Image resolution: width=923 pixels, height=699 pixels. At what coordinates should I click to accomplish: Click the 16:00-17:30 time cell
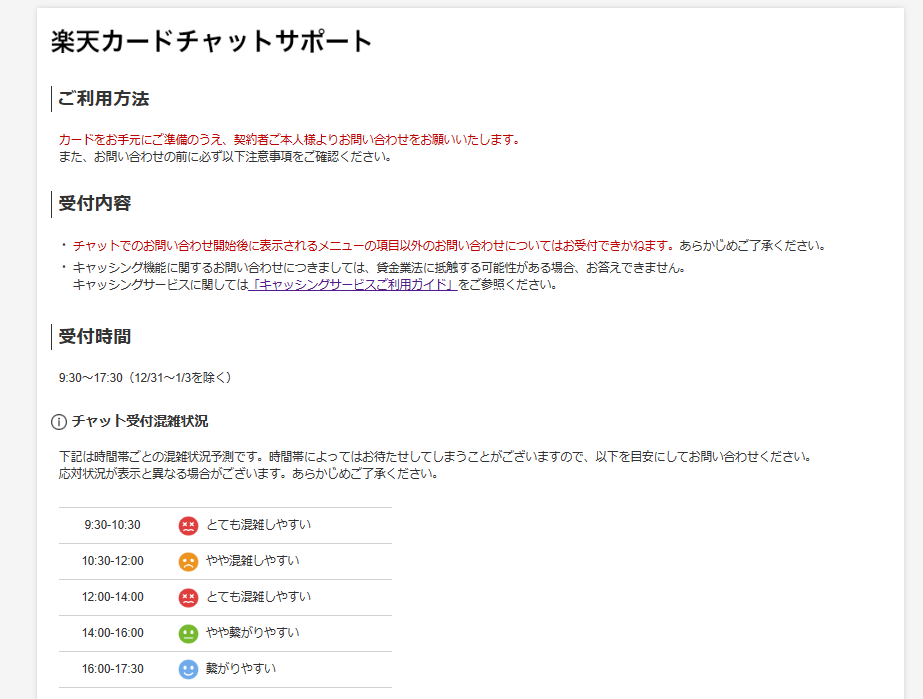(112, 670)
